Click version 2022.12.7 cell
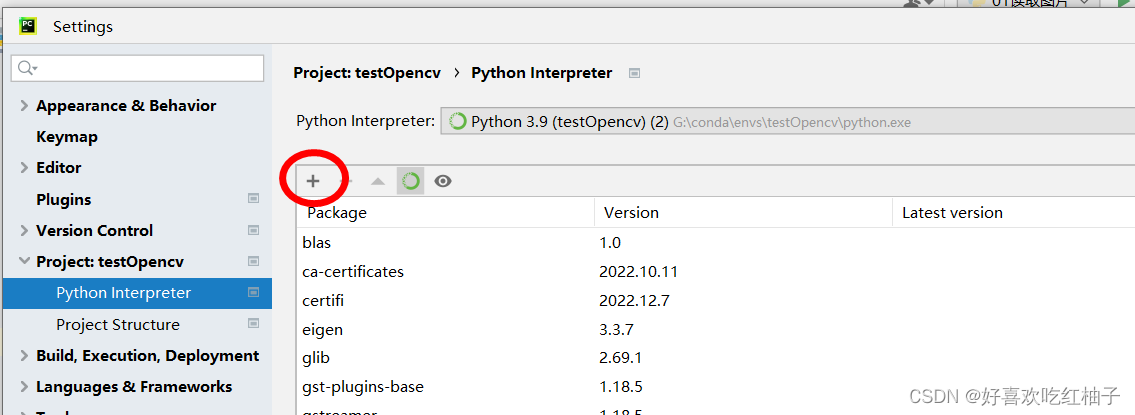Viewport: 1135px width, 415px height. [x=633, y=301]
